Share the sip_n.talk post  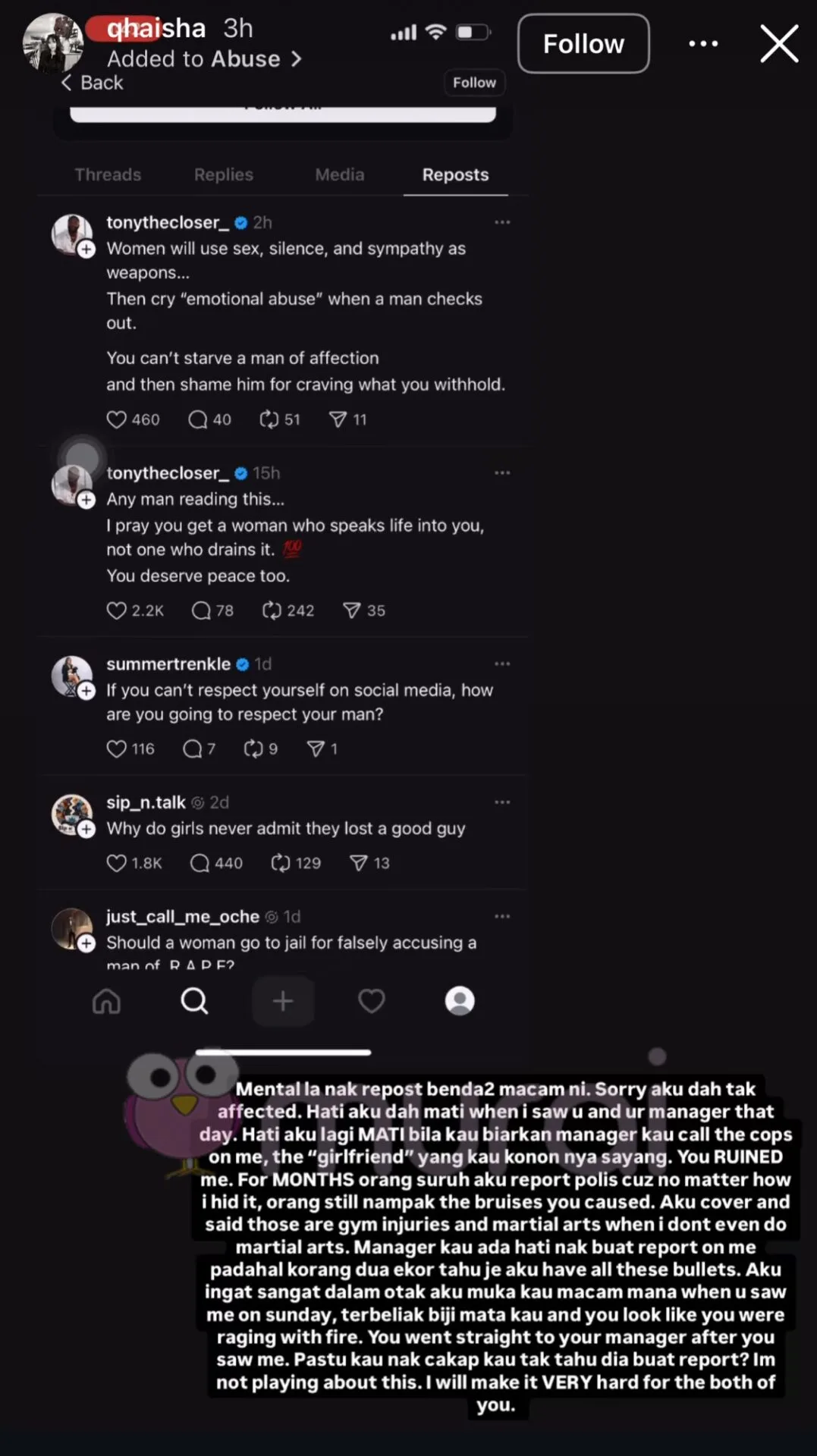click(x=358, y=863)
